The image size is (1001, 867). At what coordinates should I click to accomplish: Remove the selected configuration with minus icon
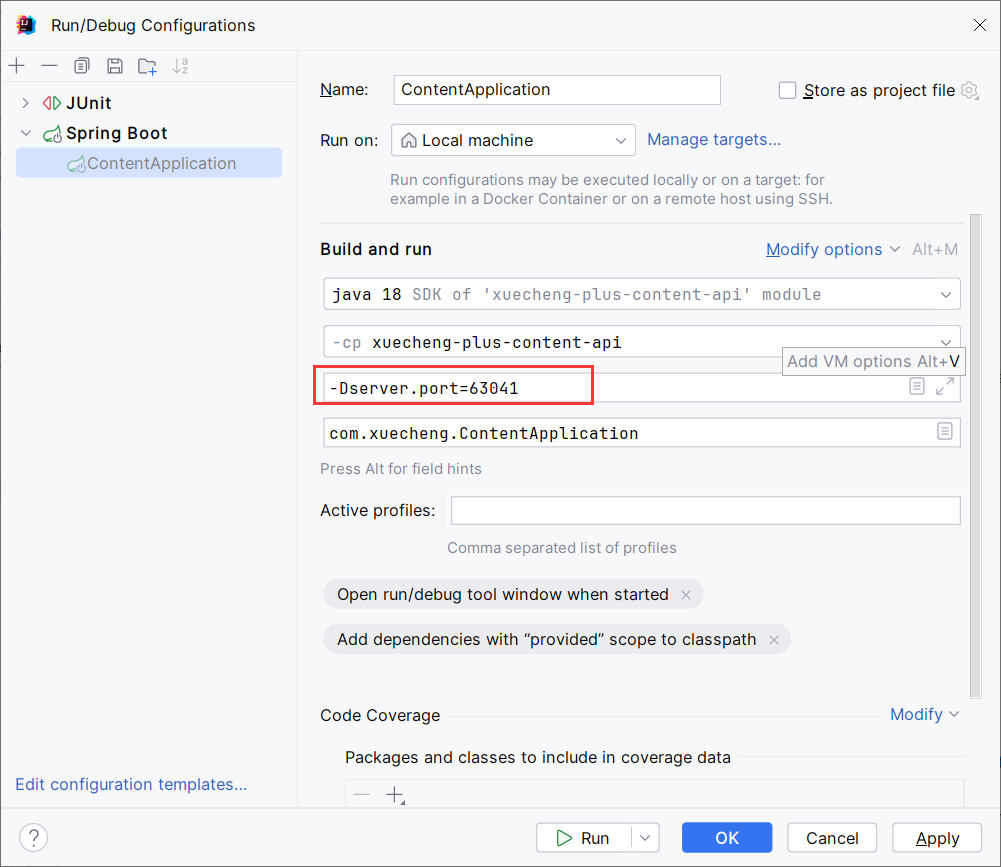tap(49, 66)
